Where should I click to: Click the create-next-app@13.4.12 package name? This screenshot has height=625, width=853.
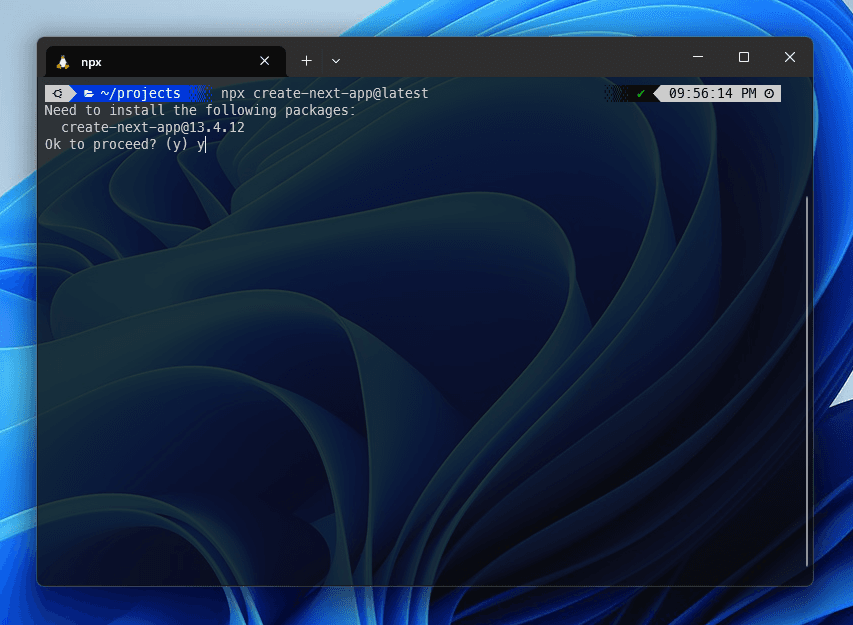(153, 127)
